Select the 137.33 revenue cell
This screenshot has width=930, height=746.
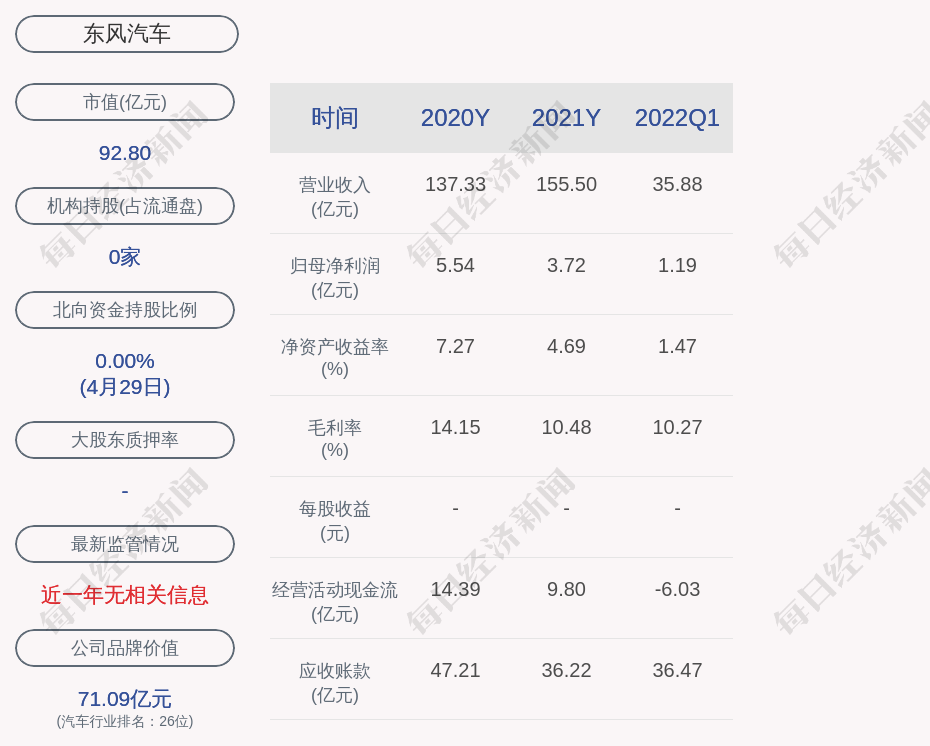click(x=456, y=184)
